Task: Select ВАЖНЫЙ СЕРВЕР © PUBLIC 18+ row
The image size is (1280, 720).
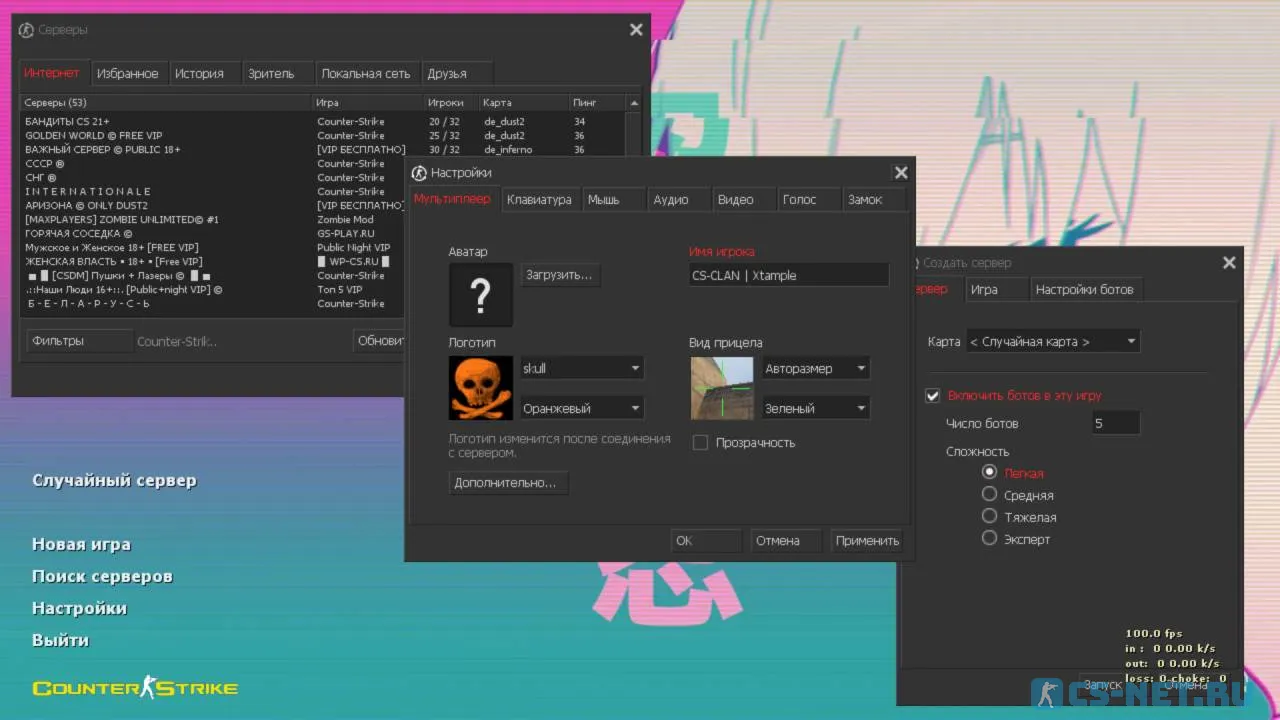Action: point(322,149)
